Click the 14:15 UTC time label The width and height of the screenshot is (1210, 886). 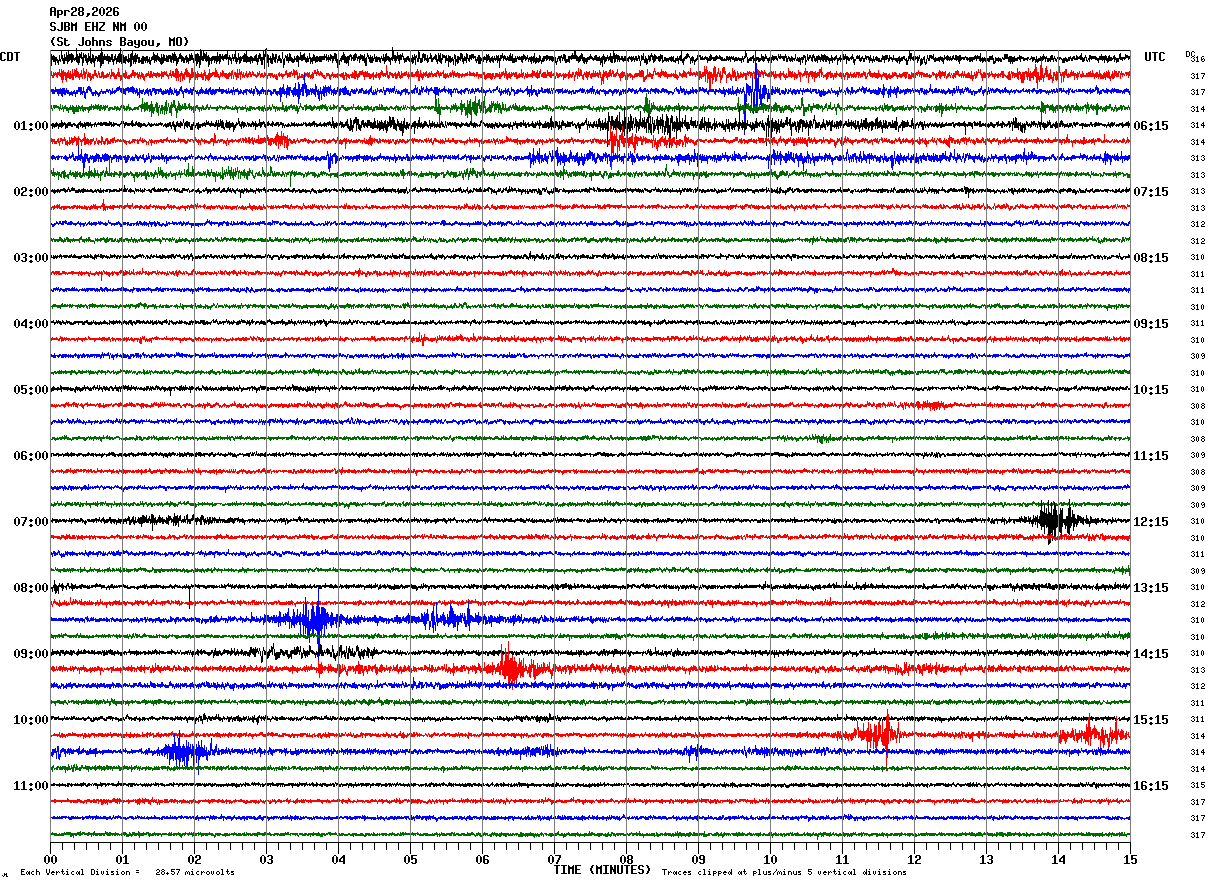(1151, 654)
